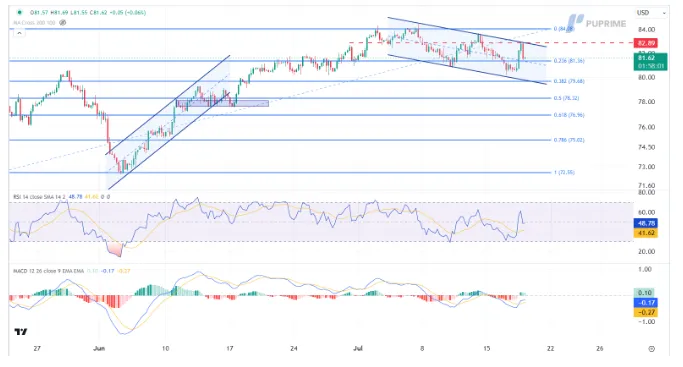Image resolution: width=683 pixels, height=367 pixels.
Task: Click the green 81.62 current price label
Action: coord(650,61)
